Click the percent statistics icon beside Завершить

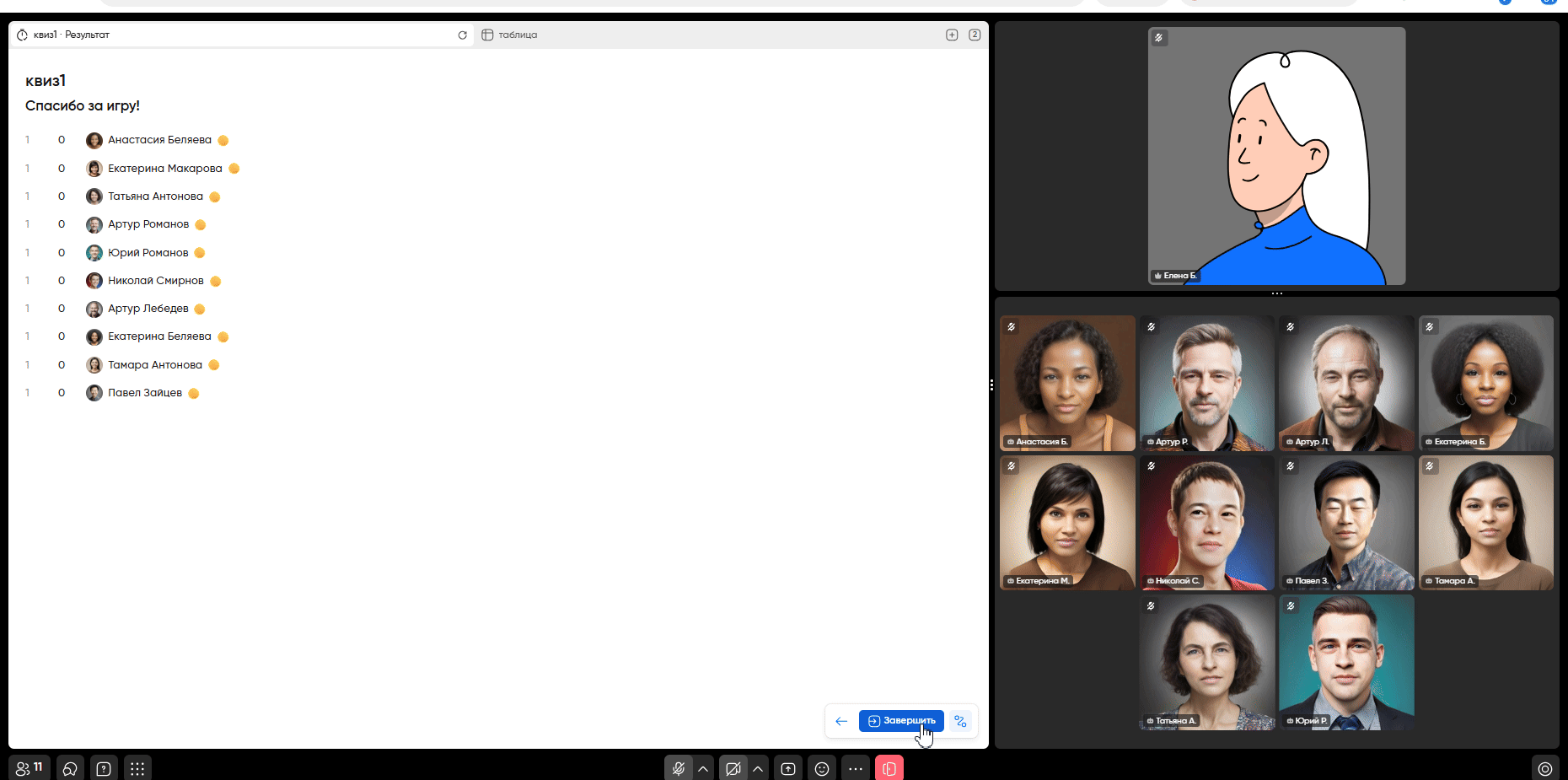click(x=960, y=721)
